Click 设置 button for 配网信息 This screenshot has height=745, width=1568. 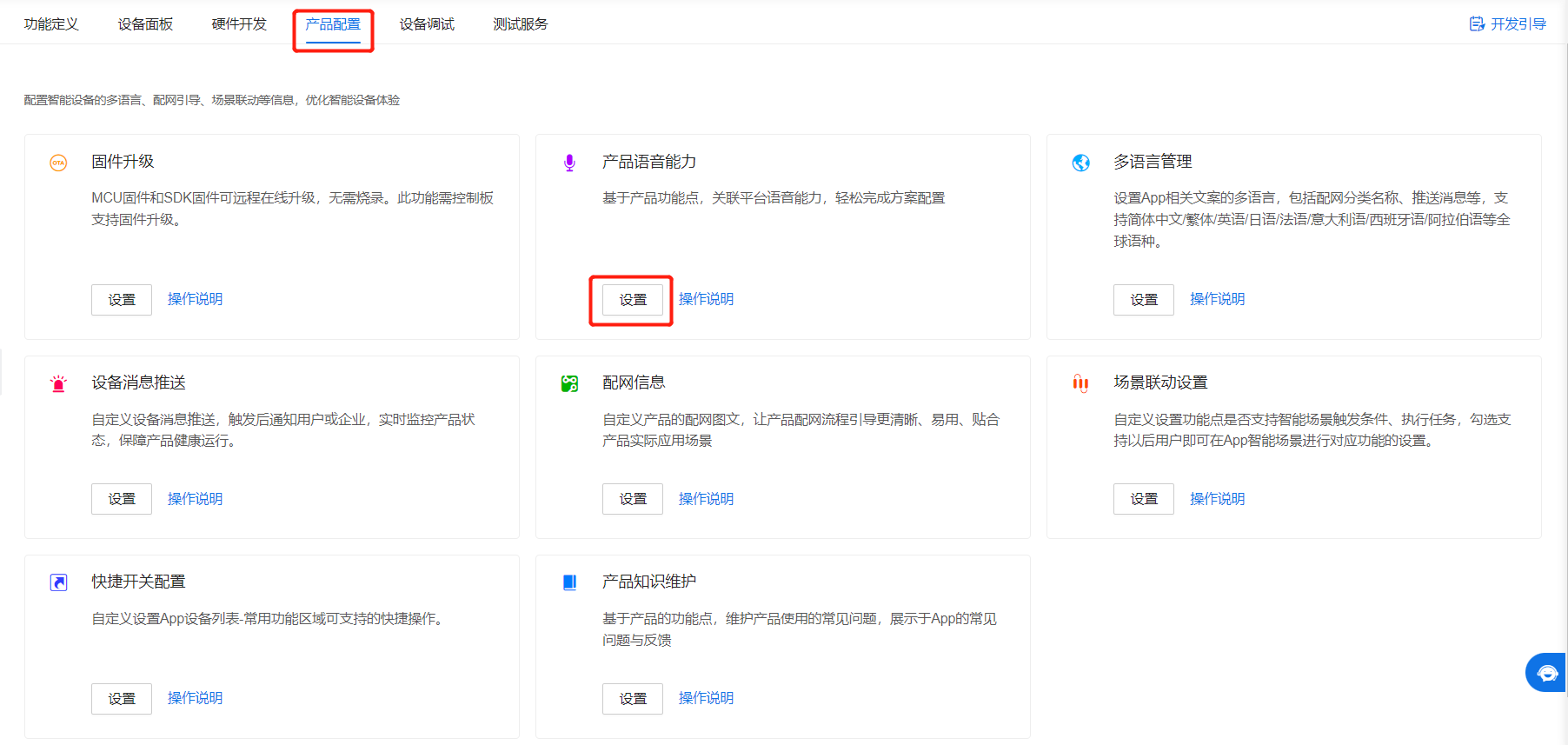click(x=633, y=499)
